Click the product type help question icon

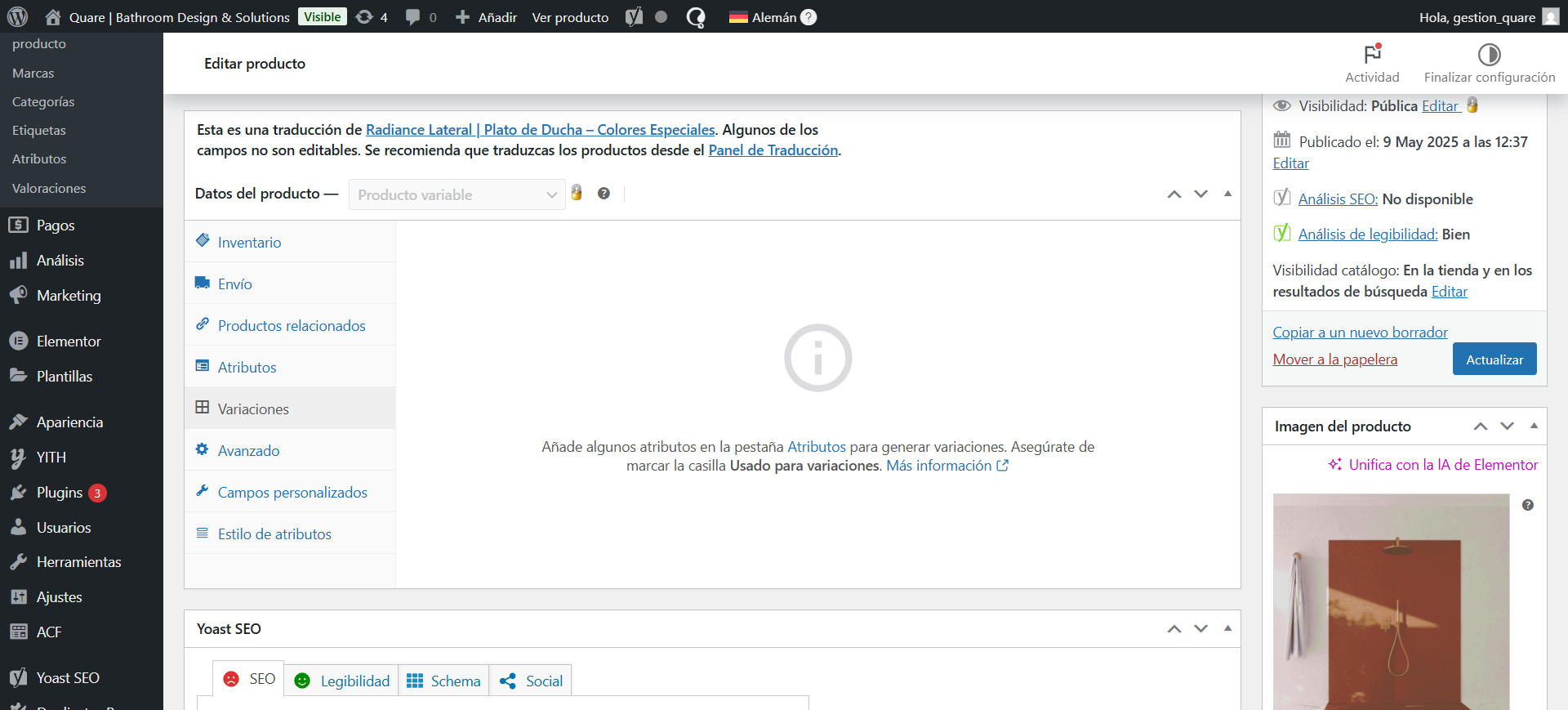point(604,193)
